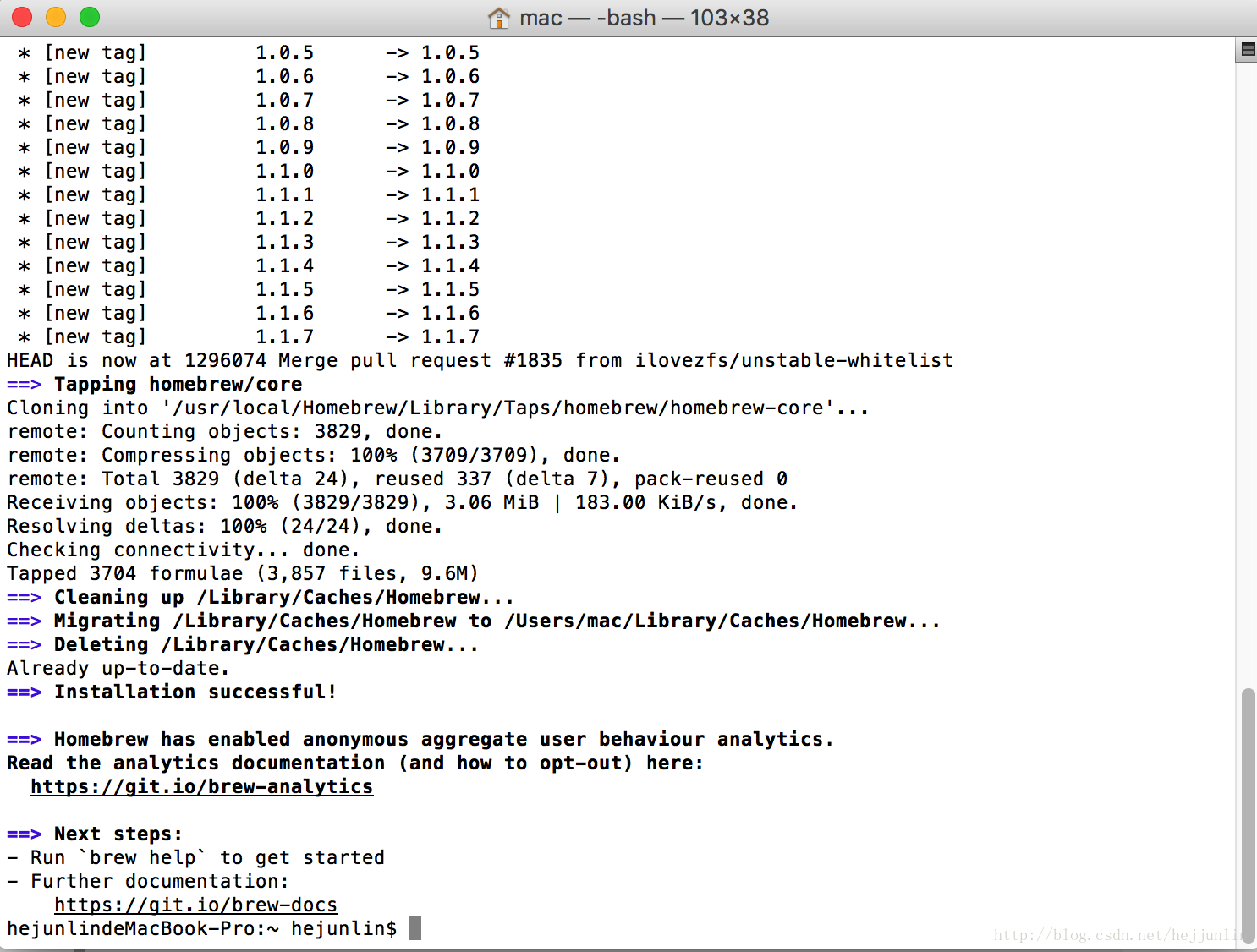The image size is (1257, 952).
Task: Click 'remote: Counting objects: 3829, done.' line
Action: tap(225, 431)
